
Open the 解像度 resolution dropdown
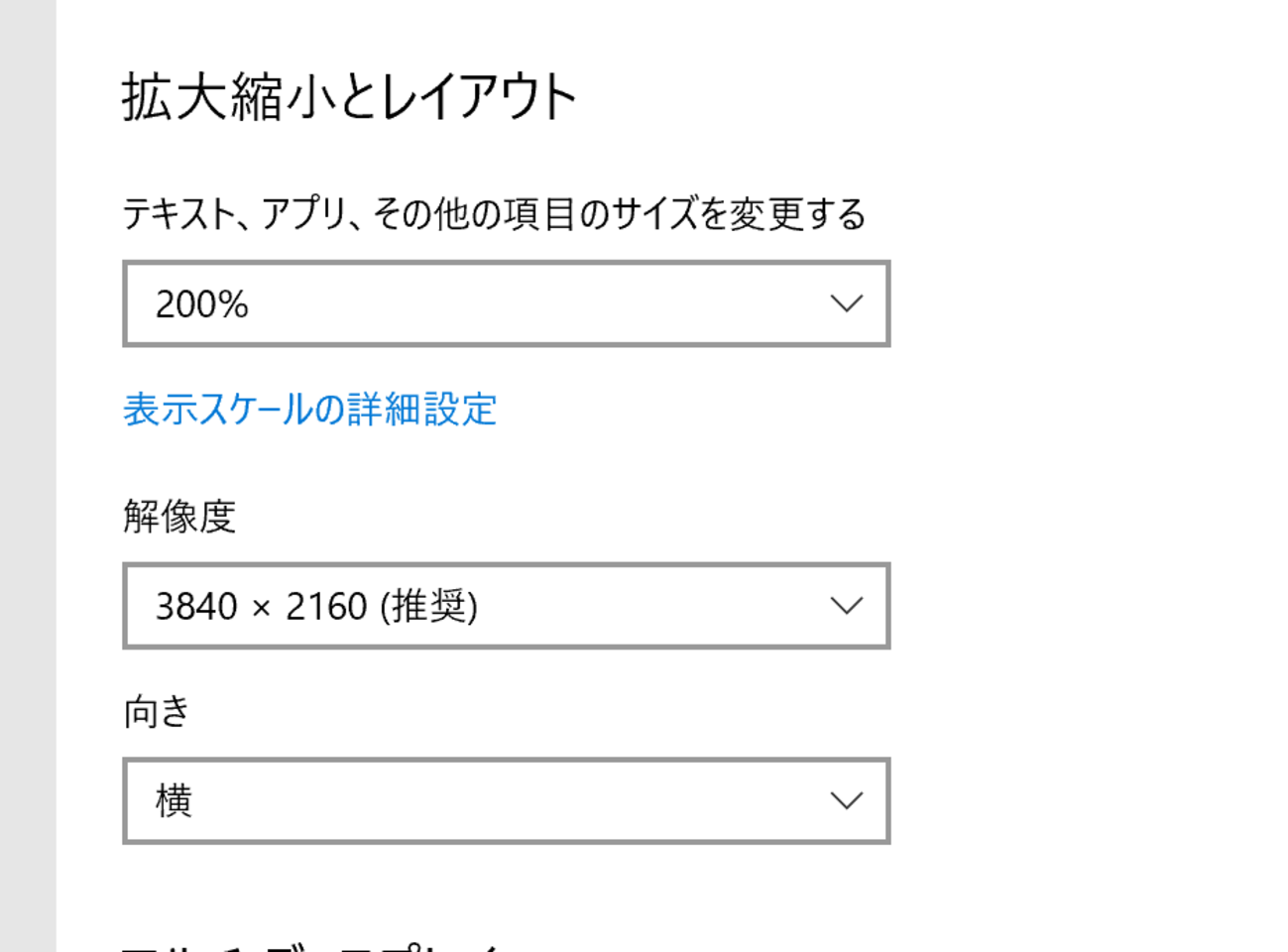(x=506, y=606)
